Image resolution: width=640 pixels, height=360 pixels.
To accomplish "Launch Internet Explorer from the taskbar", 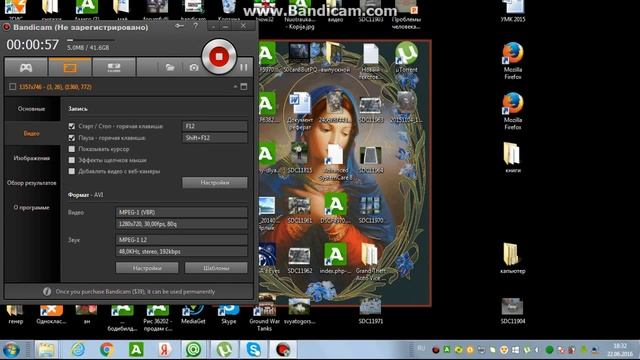I will click(x=78, y=350).
